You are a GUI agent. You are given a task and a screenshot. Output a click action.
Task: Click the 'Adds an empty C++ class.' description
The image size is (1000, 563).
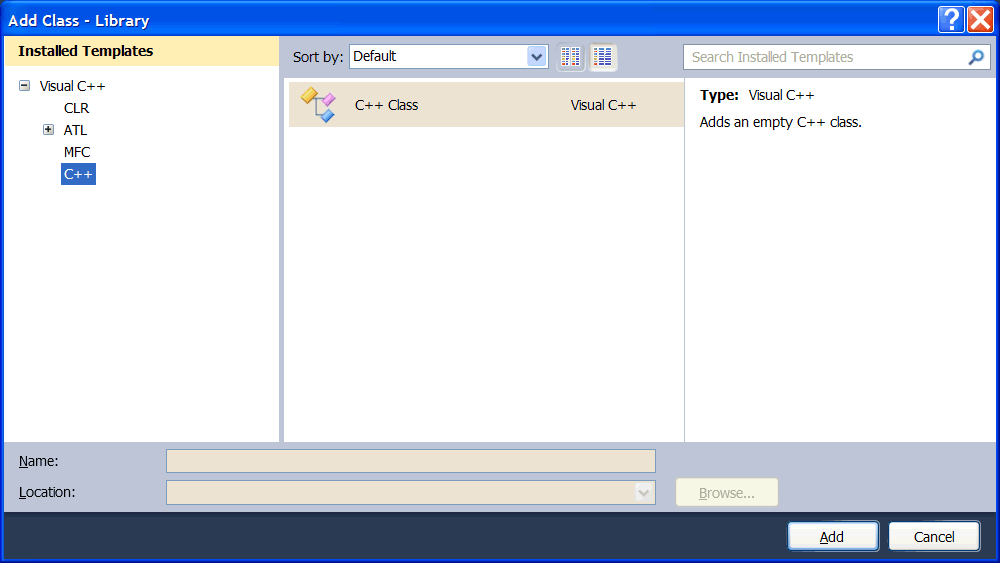click(781, 122)
